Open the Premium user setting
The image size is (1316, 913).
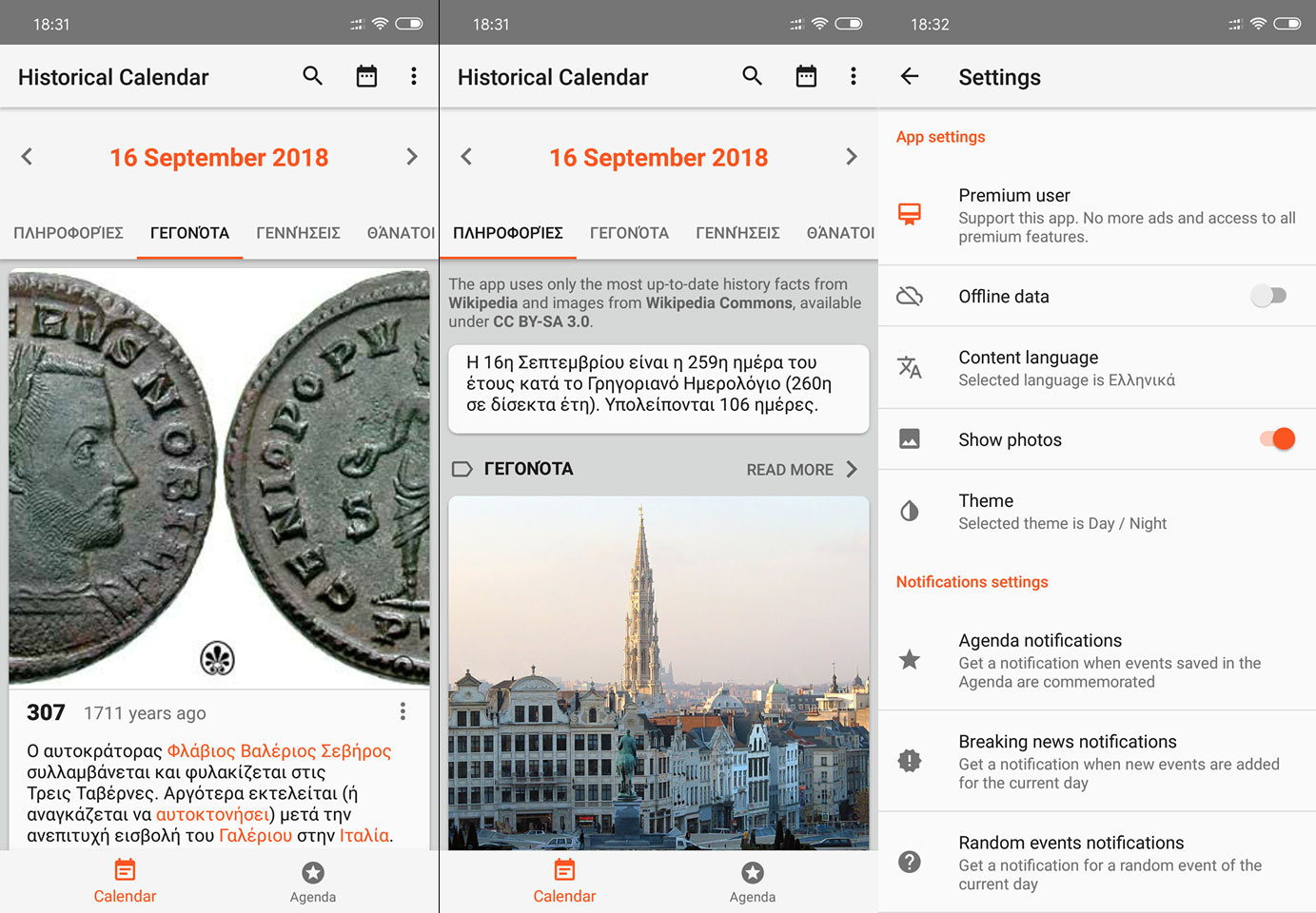pyautogui.click(x=1096, y=215)
